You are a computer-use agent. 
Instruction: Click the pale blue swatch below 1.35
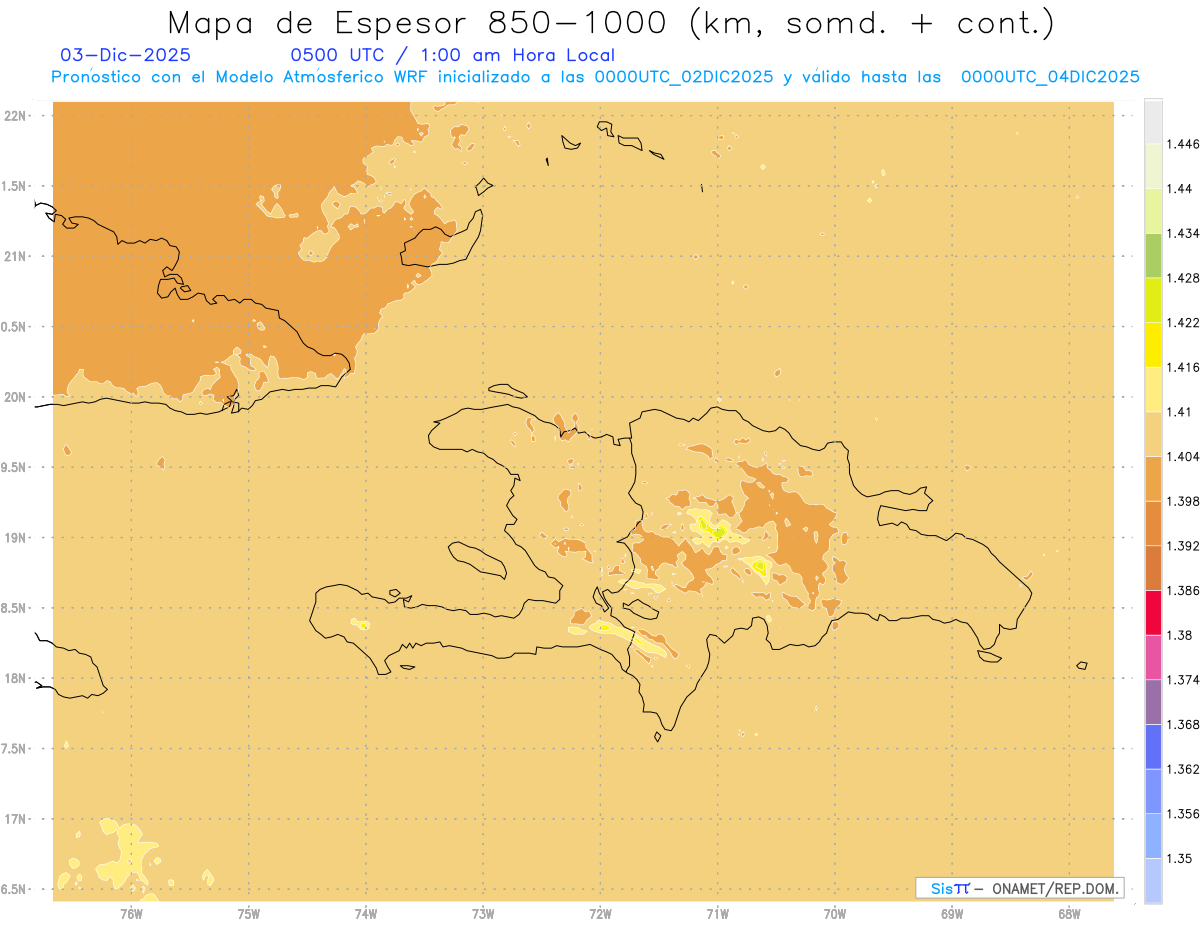pyautogui.click(x=1153, y=880)
